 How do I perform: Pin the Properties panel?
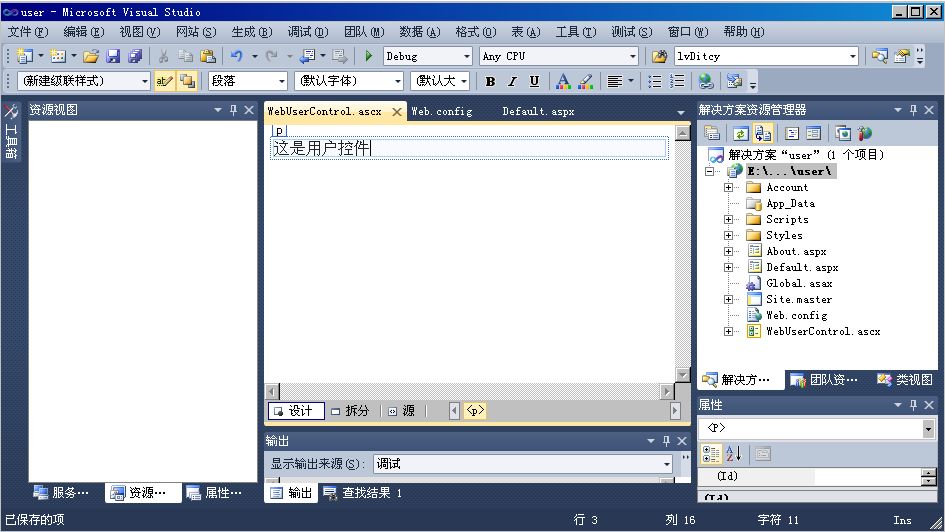coord(913,405)
